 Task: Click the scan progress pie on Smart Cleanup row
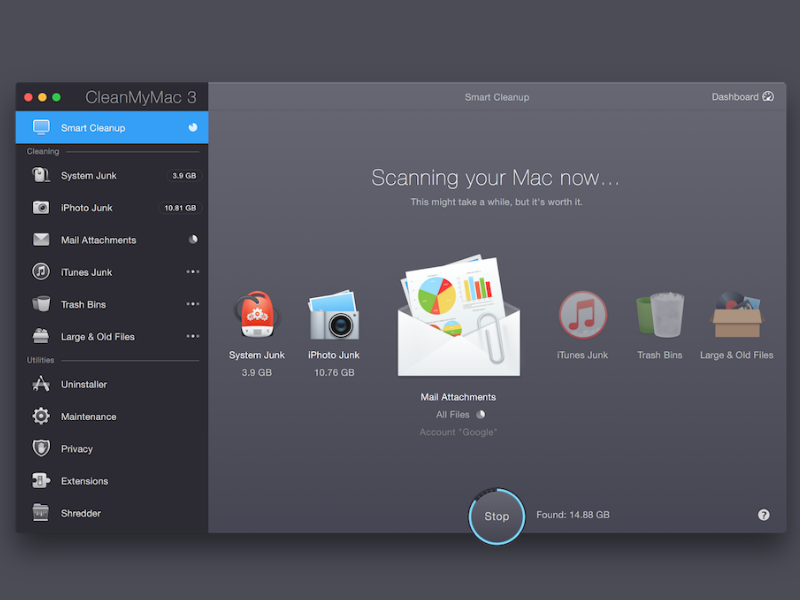pos(193,128)
